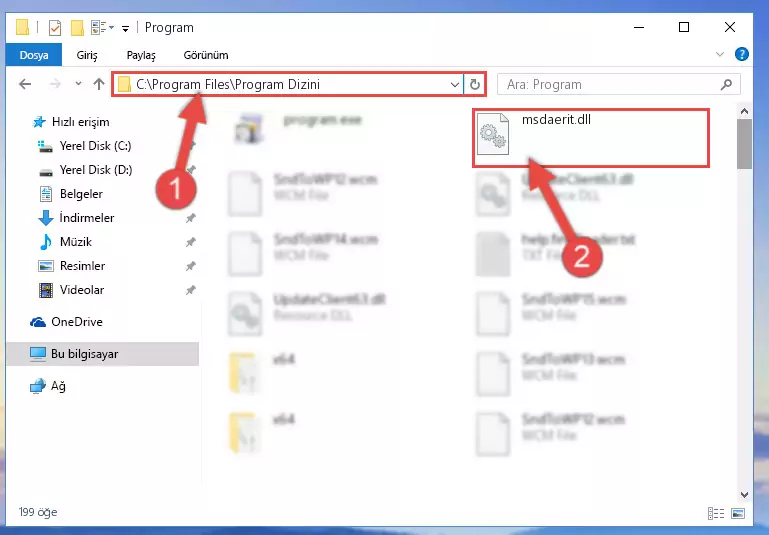
Task: Select Hızlı erişim in navigation pane
Action: pos(80,122)
